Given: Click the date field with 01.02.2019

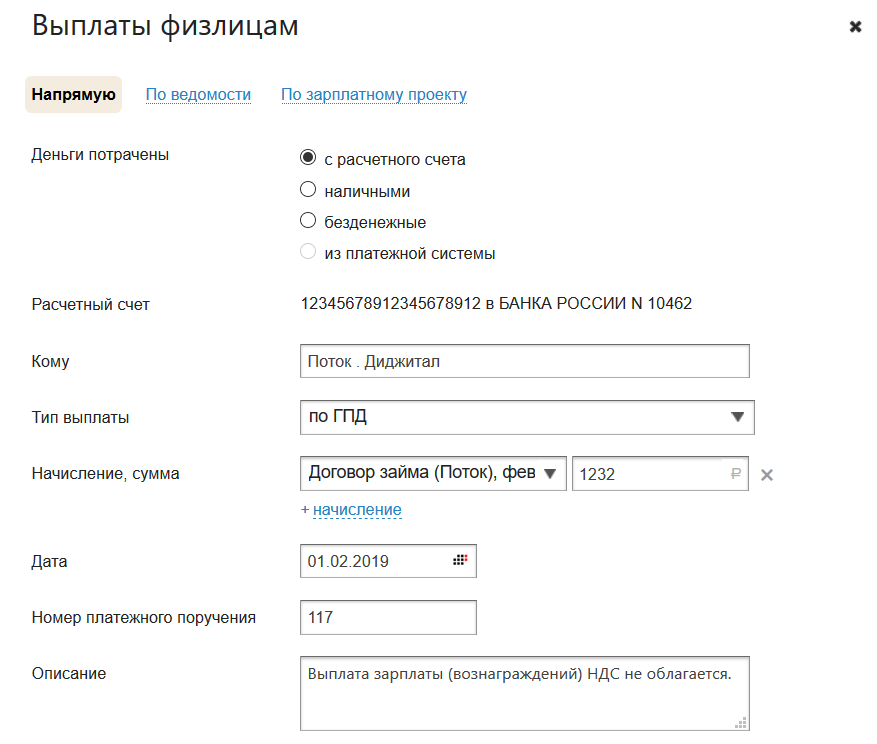Looking at the screenshot, I should (x=375, y=561).
